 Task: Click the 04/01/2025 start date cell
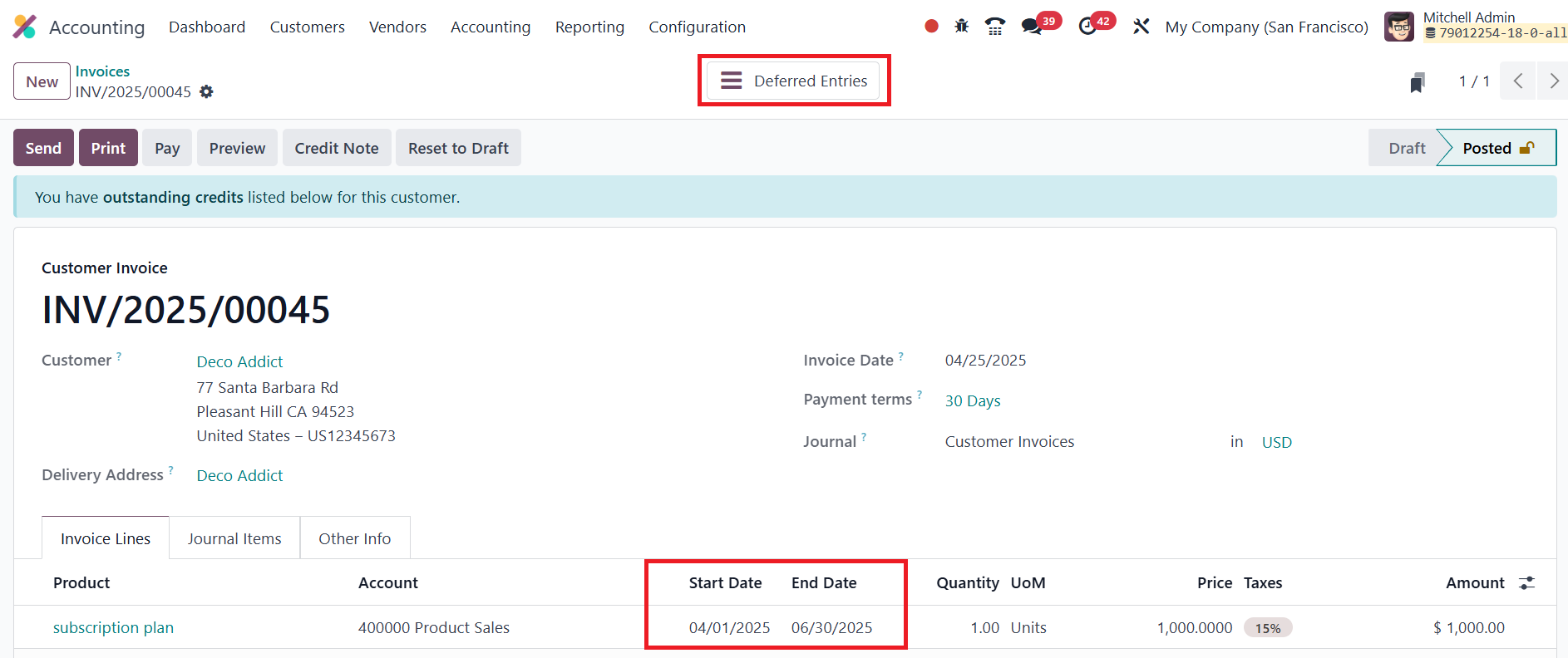[729, 627]
